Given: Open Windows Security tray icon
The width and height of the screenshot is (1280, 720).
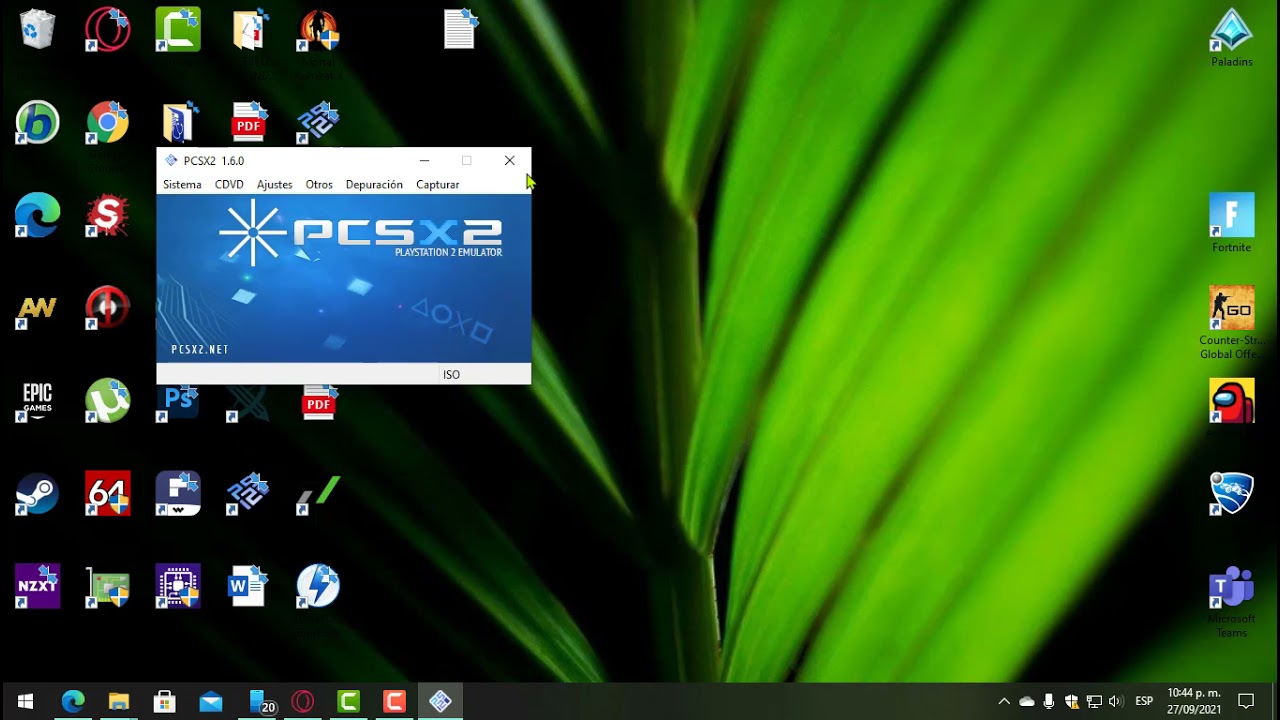Looking at the screenshot, I should coord(1072,701).
